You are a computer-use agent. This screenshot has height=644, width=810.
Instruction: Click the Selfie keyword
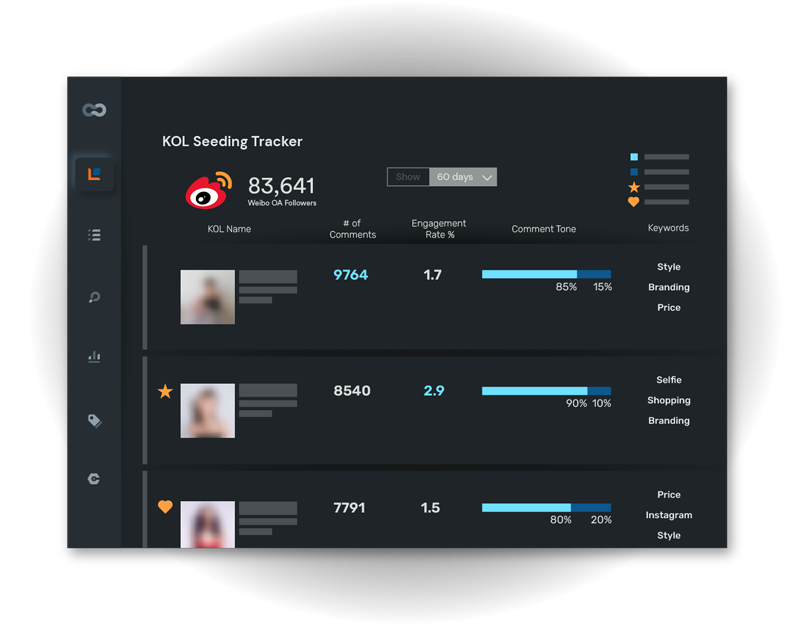pyautogui.click(x=669, y=380)
